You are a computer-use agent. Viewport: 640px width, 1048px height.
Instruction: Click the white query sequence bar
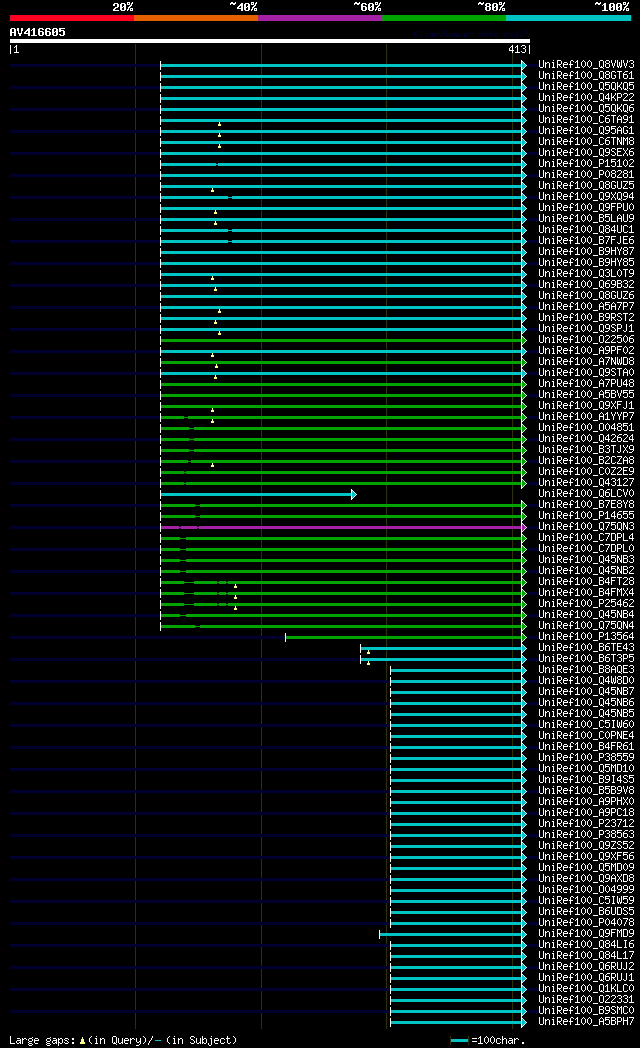[x=269, y=41]
